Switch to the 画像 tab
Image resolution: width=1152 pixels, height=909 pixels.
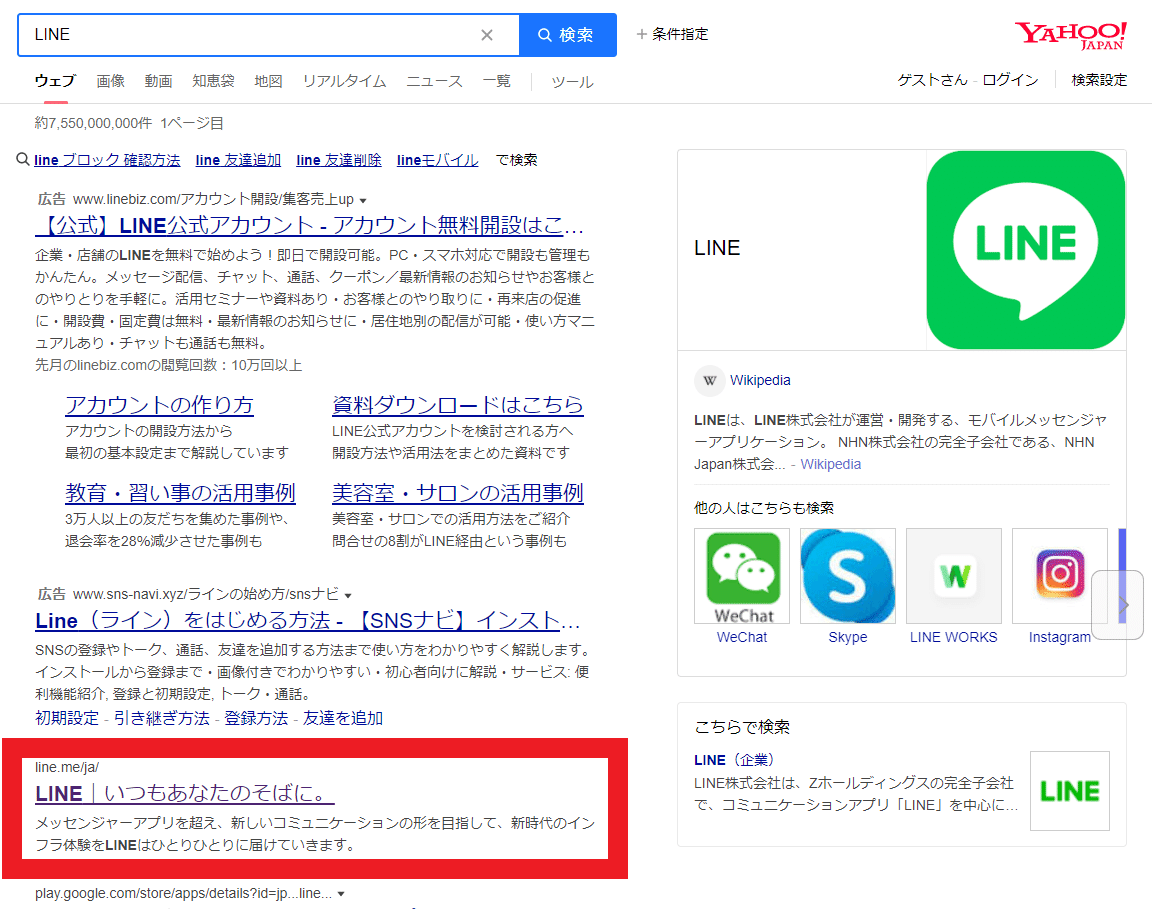(111, 81)
